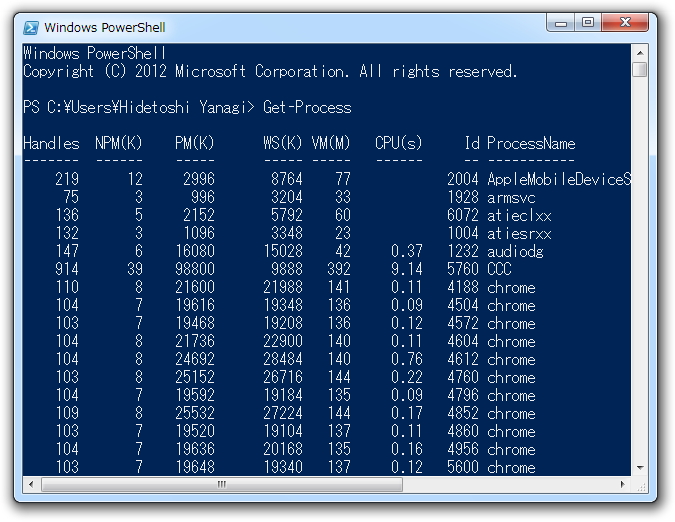
Task: Click the vertical scrollbar up arrow
Action: pos(640,53)
